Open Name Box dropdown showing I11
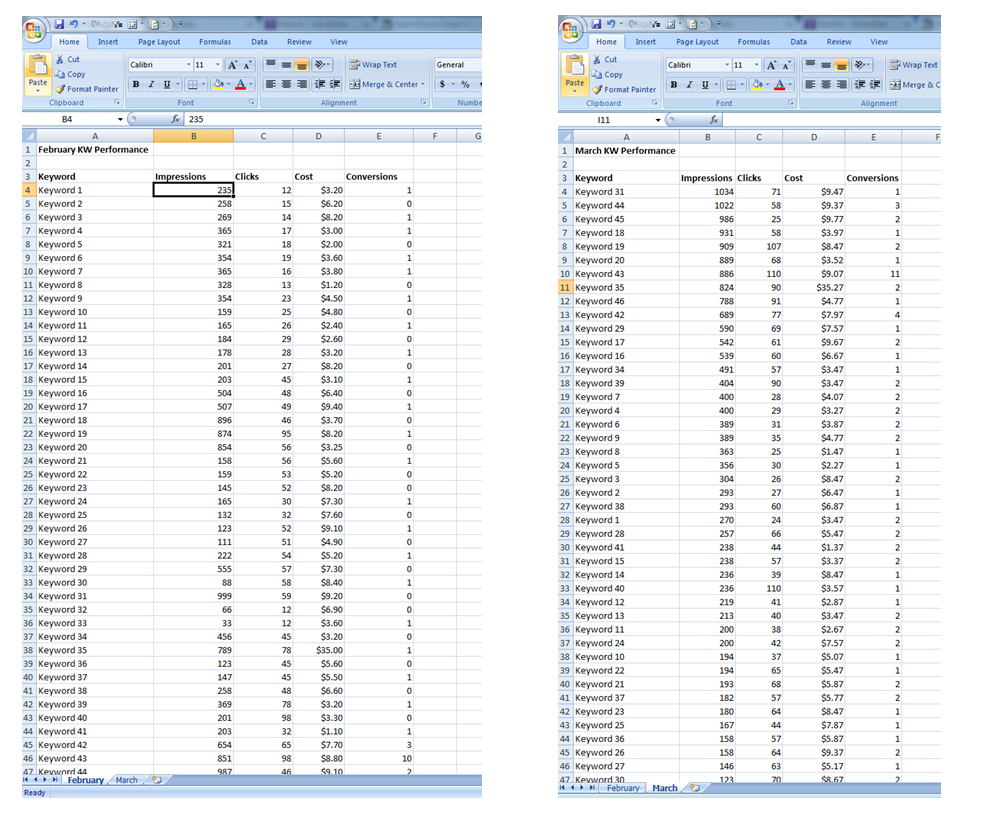Image resolution: width=988 pixels, height=814 pixels. (x=658, y=120)
